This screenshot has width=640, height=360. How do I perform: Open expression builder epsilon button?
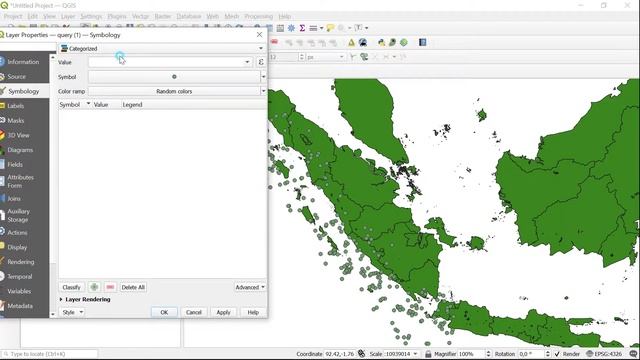[x=261, y=62]
